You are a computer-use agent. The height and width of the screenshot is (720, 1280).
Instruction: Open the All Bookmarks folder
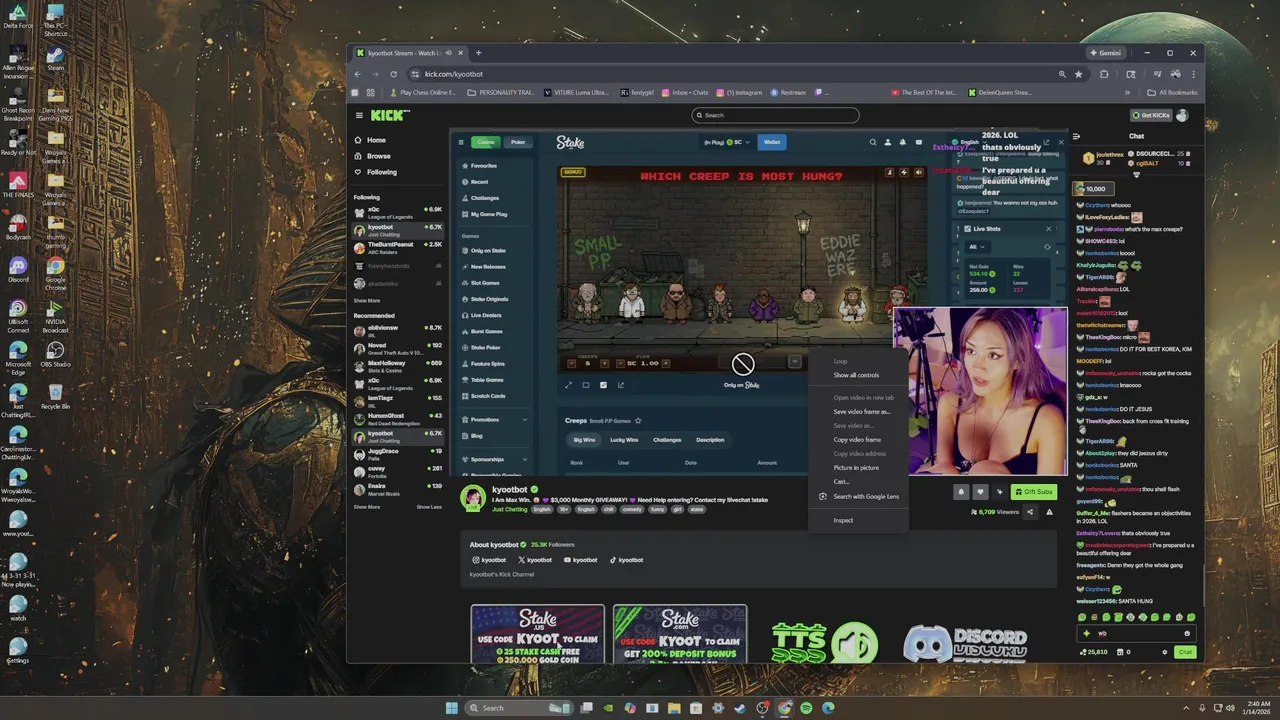(1172, 92)
